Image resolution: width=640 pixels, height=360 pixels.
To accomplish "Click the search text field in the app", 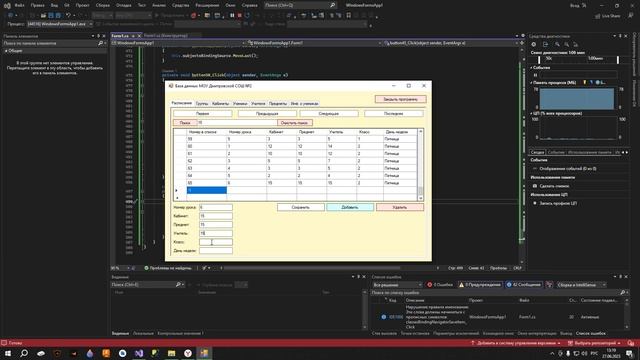I will (237, 123).
